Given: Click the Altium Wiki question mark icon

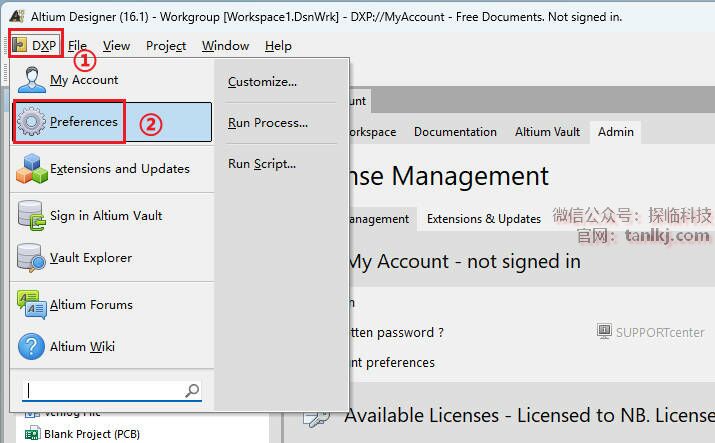Looking at the screenshot, I should [x=31, y=346].
